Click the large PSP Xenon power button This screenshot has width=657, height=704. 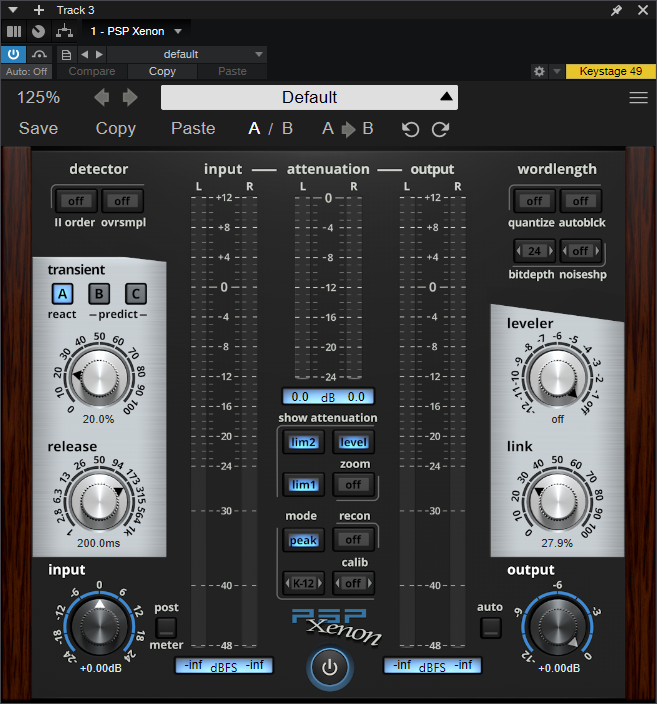click(330, 667)
